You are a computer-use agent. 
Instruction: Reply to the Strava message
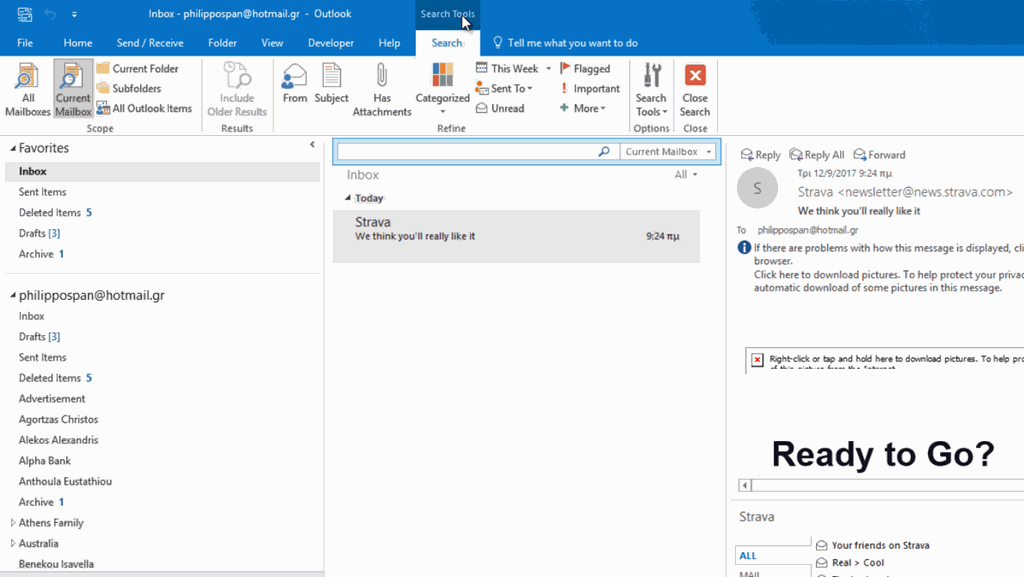pos(760,155)
